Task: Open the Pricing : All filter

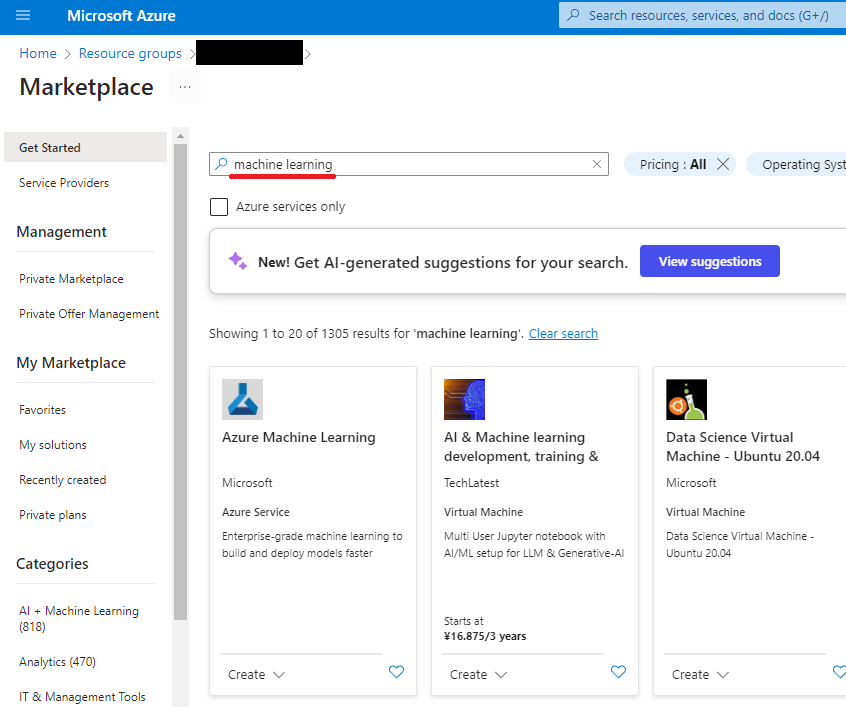Action: pos(673,164)
